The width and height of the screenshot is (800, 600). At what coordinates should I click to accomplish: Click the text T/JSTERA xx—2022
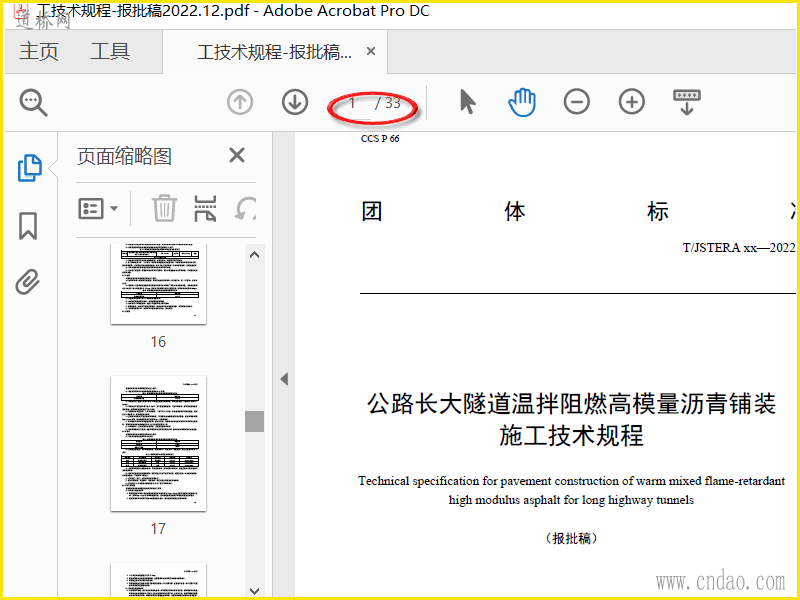click(739, 248)
